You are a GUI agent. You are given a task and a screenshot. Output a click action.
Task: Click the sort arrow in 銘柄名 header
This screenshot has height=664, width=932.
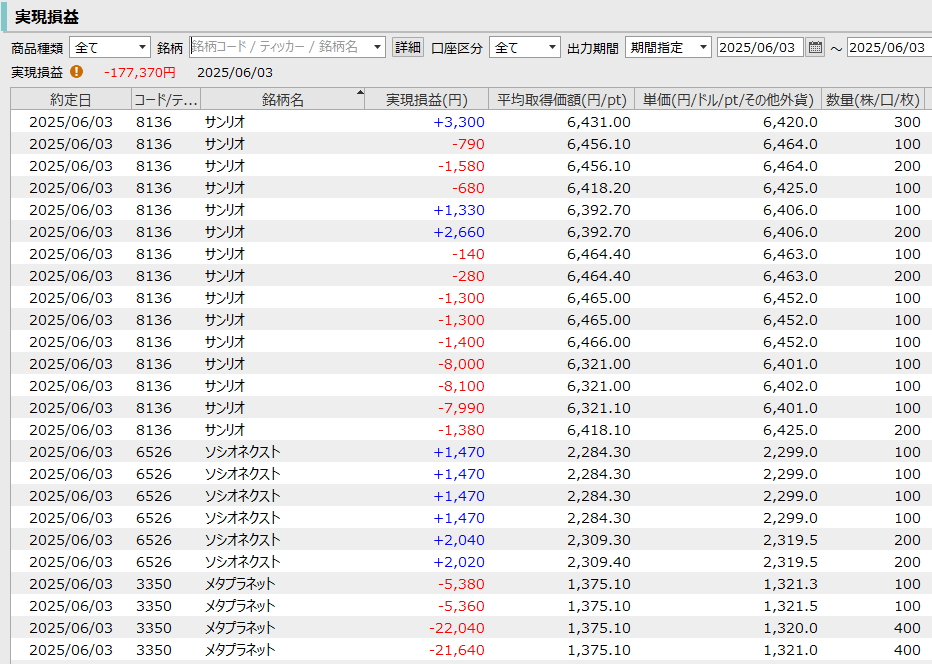click(360, 93)
